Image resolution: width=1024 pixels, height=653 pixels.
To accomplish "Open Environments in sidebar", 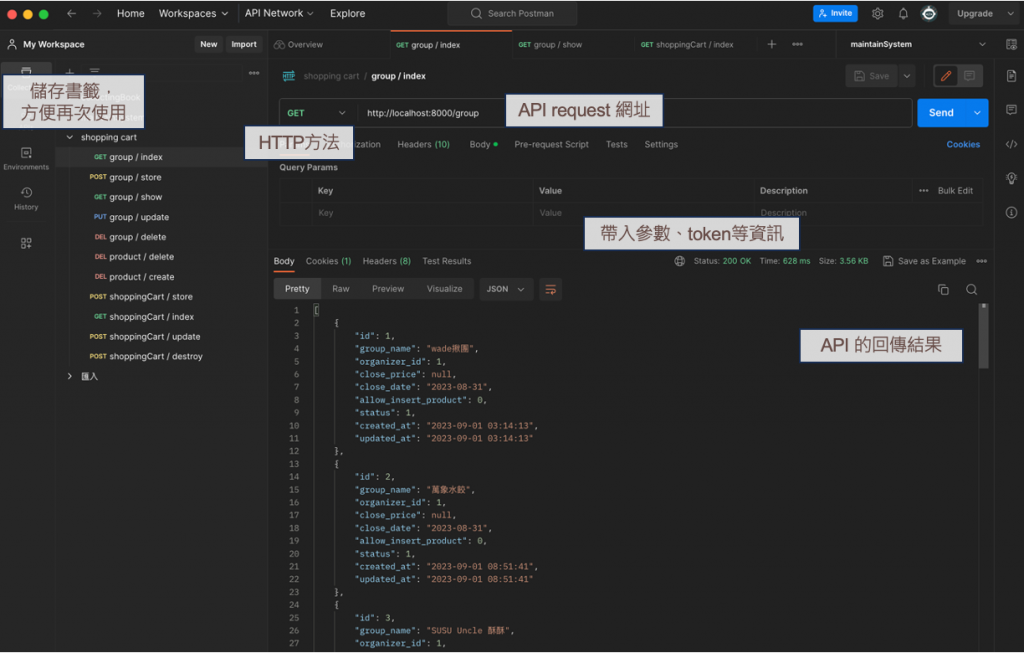I will [x=26, y=159].
